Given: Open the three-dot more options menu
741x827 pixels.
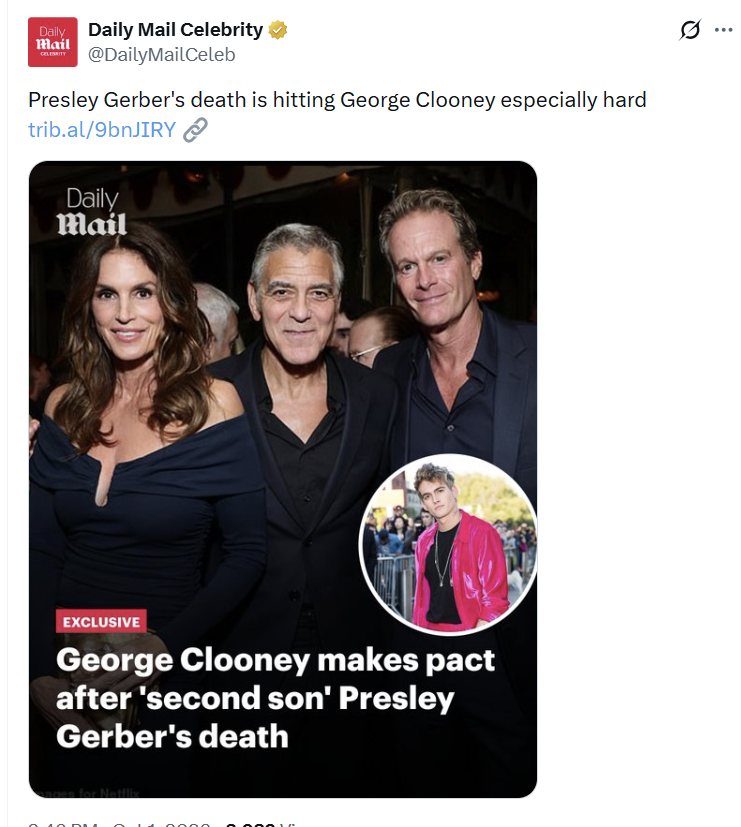Looking at the screenshot, I should coord(723,30).
